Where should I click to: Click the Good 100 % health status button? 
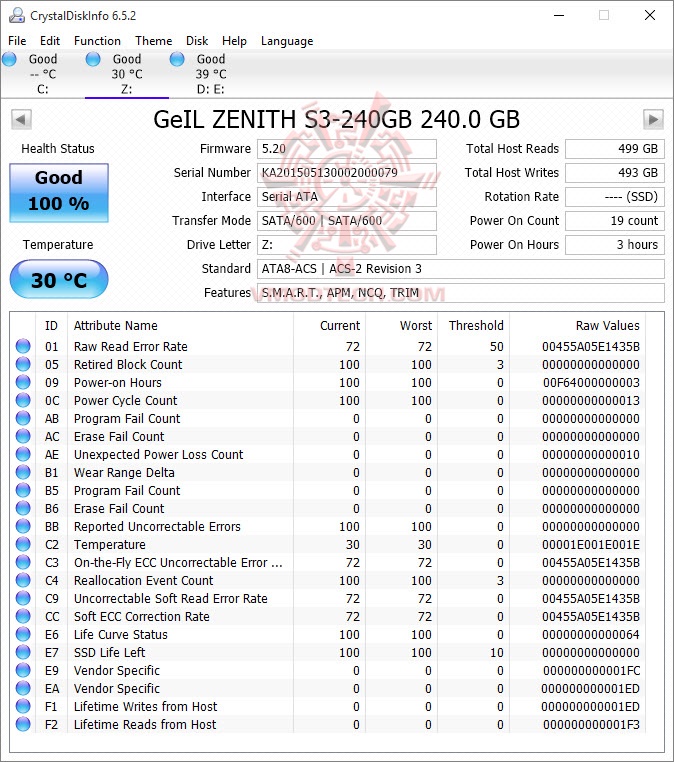tap(59, 193)
